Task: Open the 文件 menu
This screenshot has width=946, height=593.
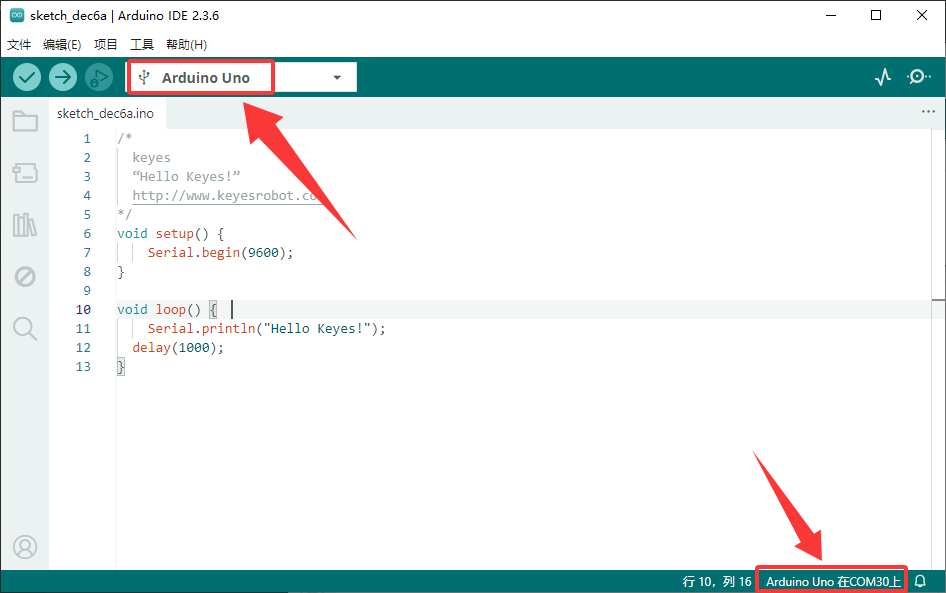Action: pyautogui.click(x=19, y=45)
